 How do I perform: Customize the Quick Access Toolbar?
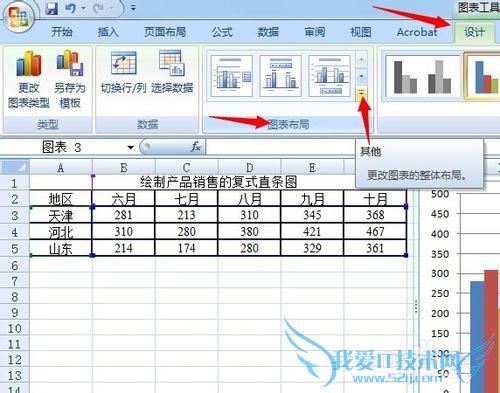pyautogui.click(x=133, y=8)
